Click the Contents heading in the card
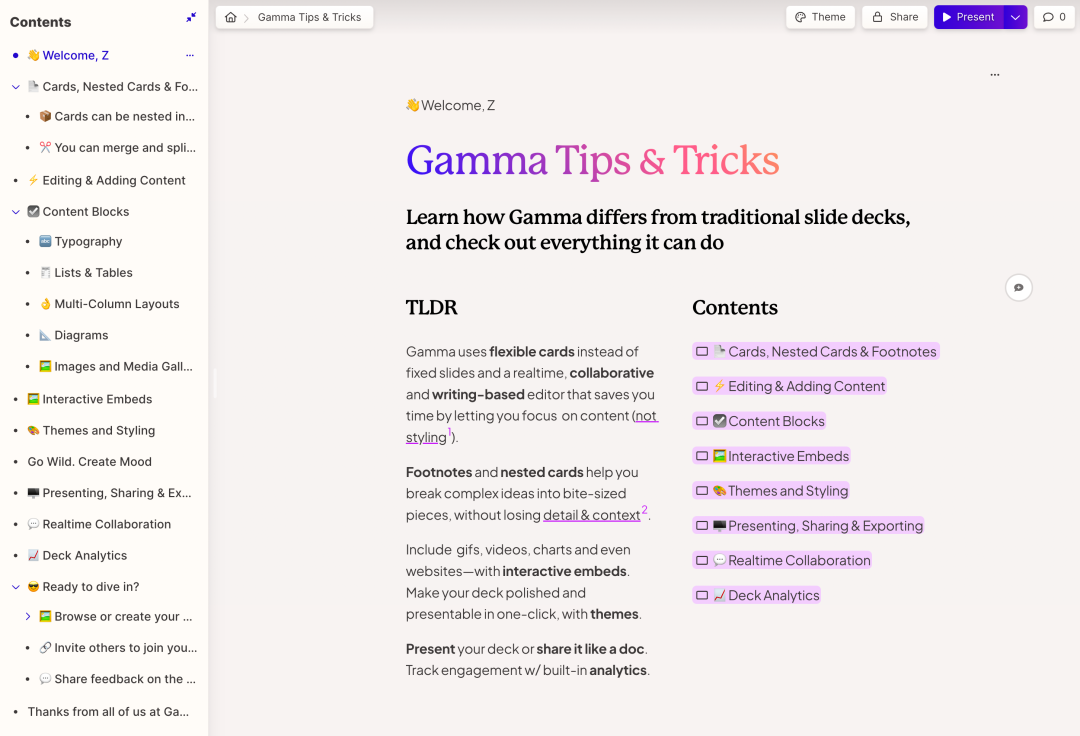Viewport: 1080px width, 736px height. coord(735,307)
